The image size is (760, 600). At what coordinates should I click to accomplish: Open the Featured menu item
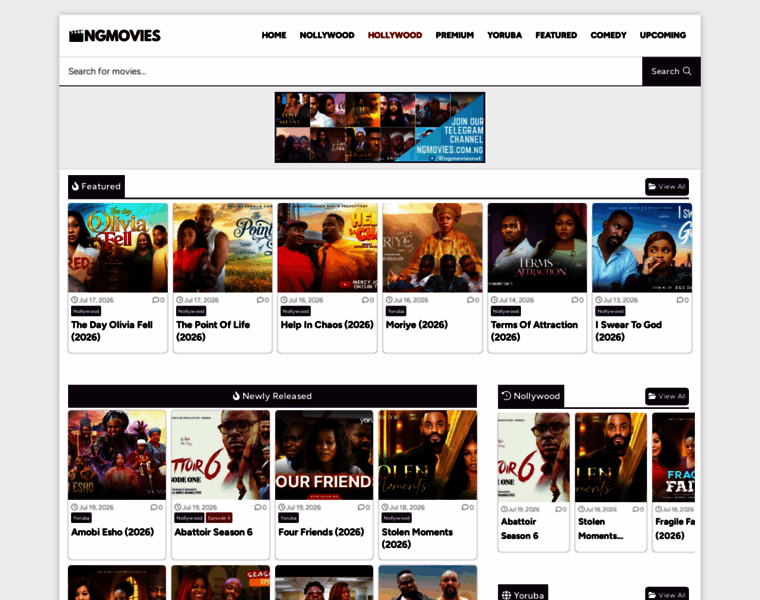pos(556,35)
